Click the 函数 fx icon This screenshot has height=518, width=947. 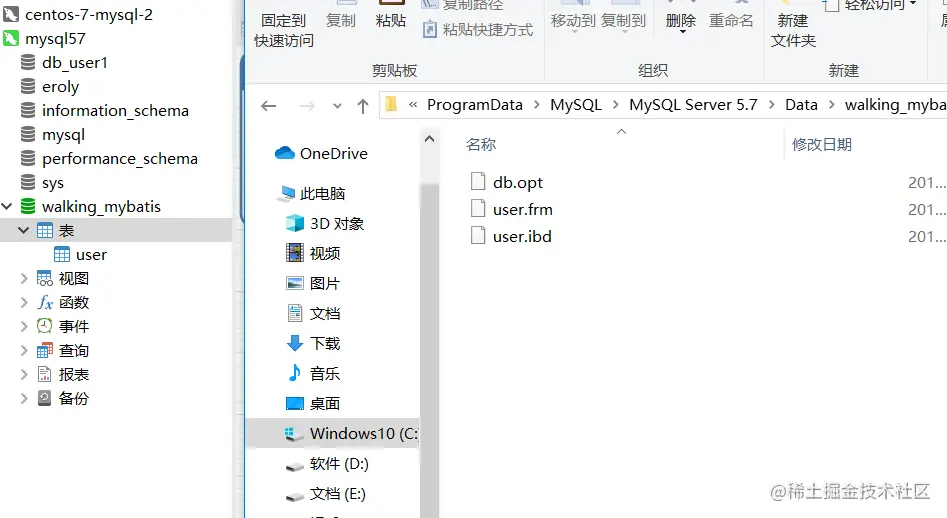click(45, 302)
